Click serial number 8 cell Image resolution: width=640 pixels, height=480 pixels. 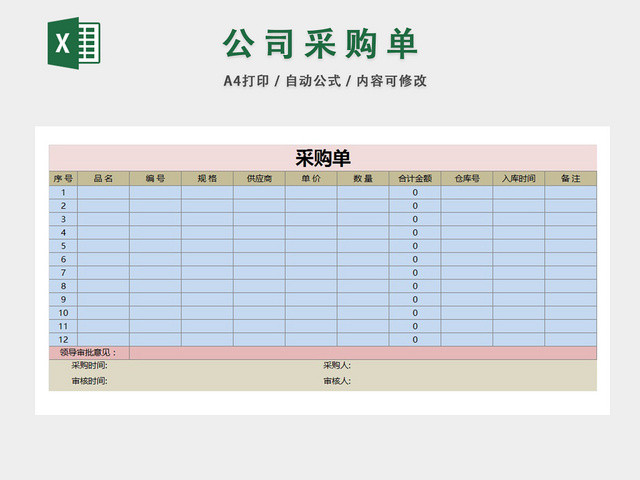[63, 286]
